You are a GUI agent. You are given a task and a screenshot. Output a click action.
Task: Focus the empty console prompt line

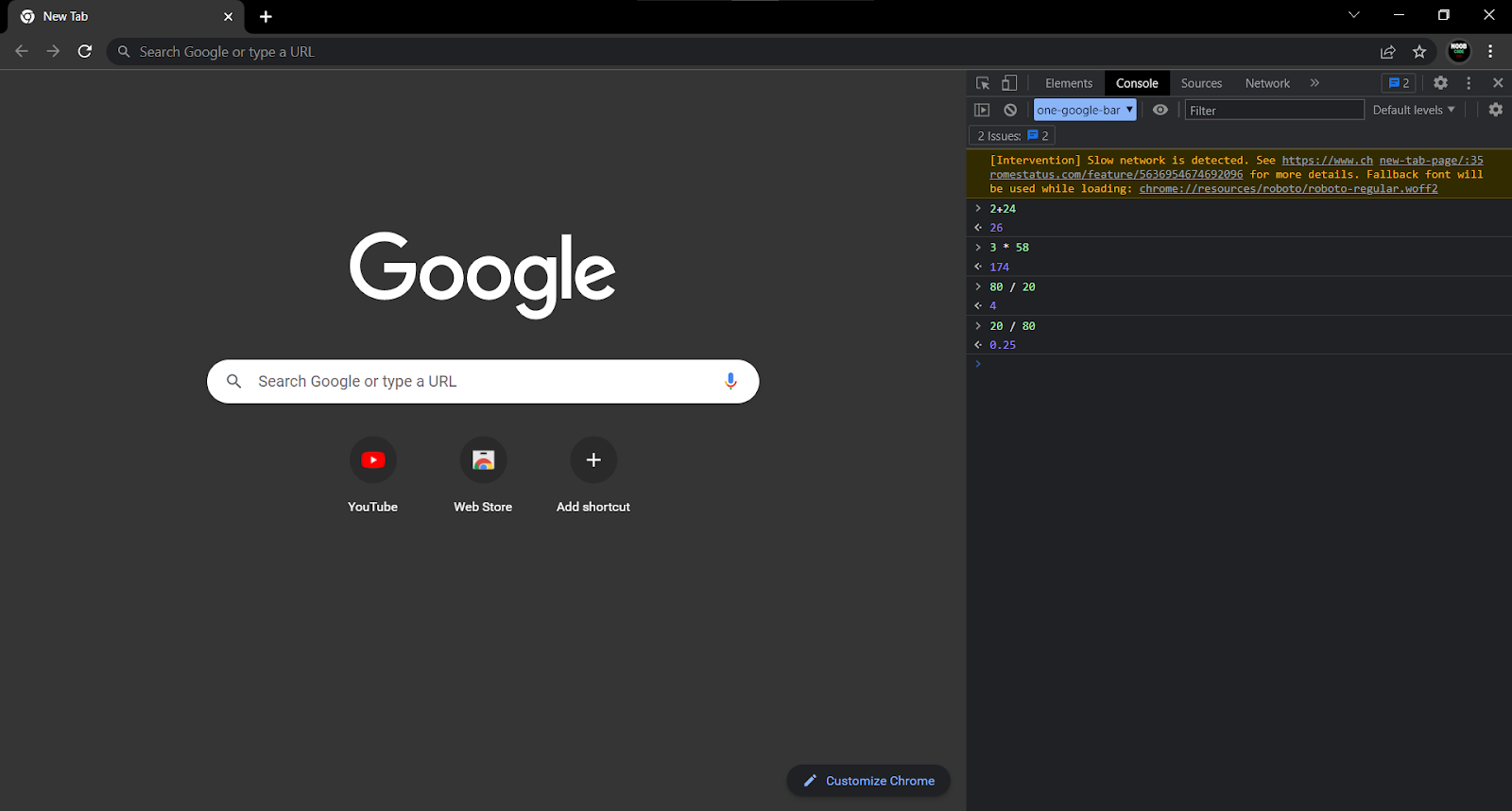pyautogui.click(x=1239, y=364)
